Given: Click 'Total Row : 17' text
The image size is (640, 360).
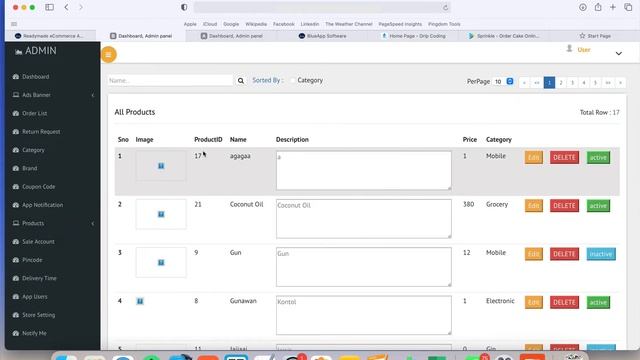Looking at the screenshot, I should [x=600, y=112].
